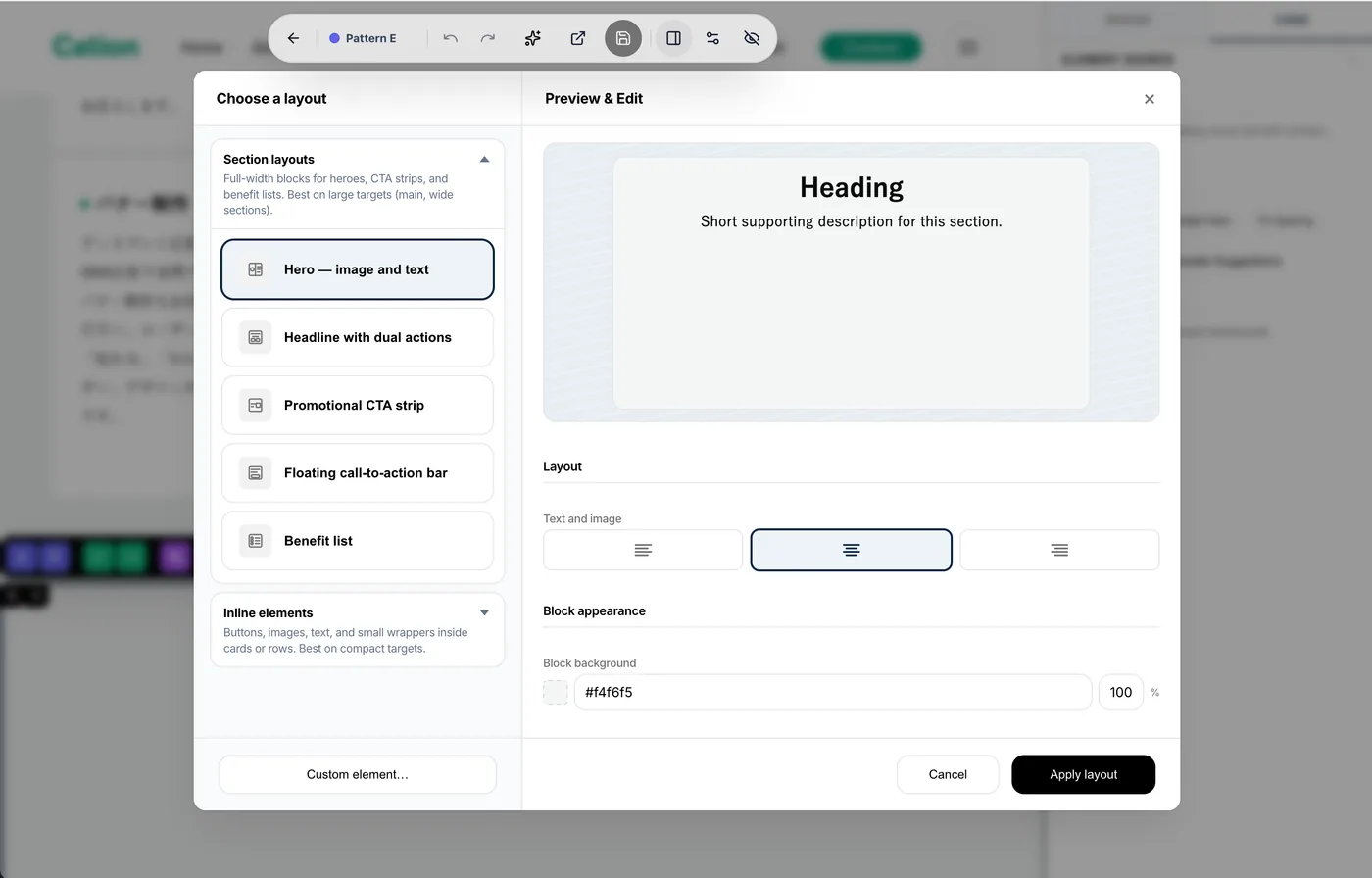This screenshot has width=1372, height=878.
Task: Select Hero — image and text layout
Action: [x=358, y=269]
